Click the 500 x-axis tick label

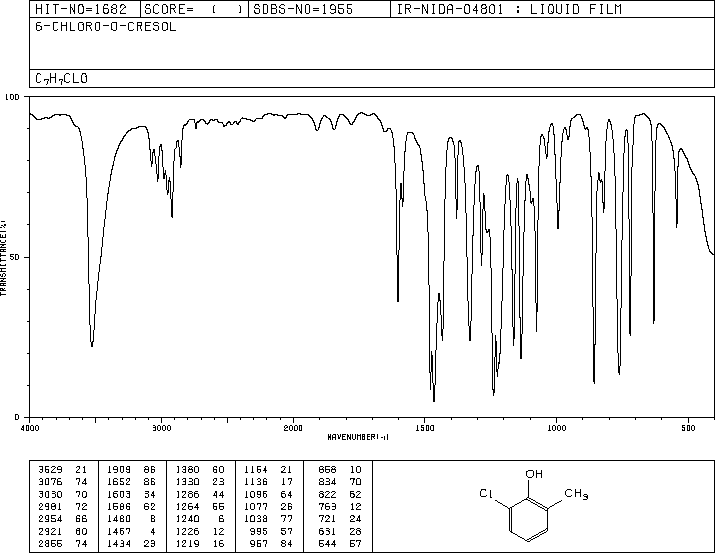click(x=688, y=428)
